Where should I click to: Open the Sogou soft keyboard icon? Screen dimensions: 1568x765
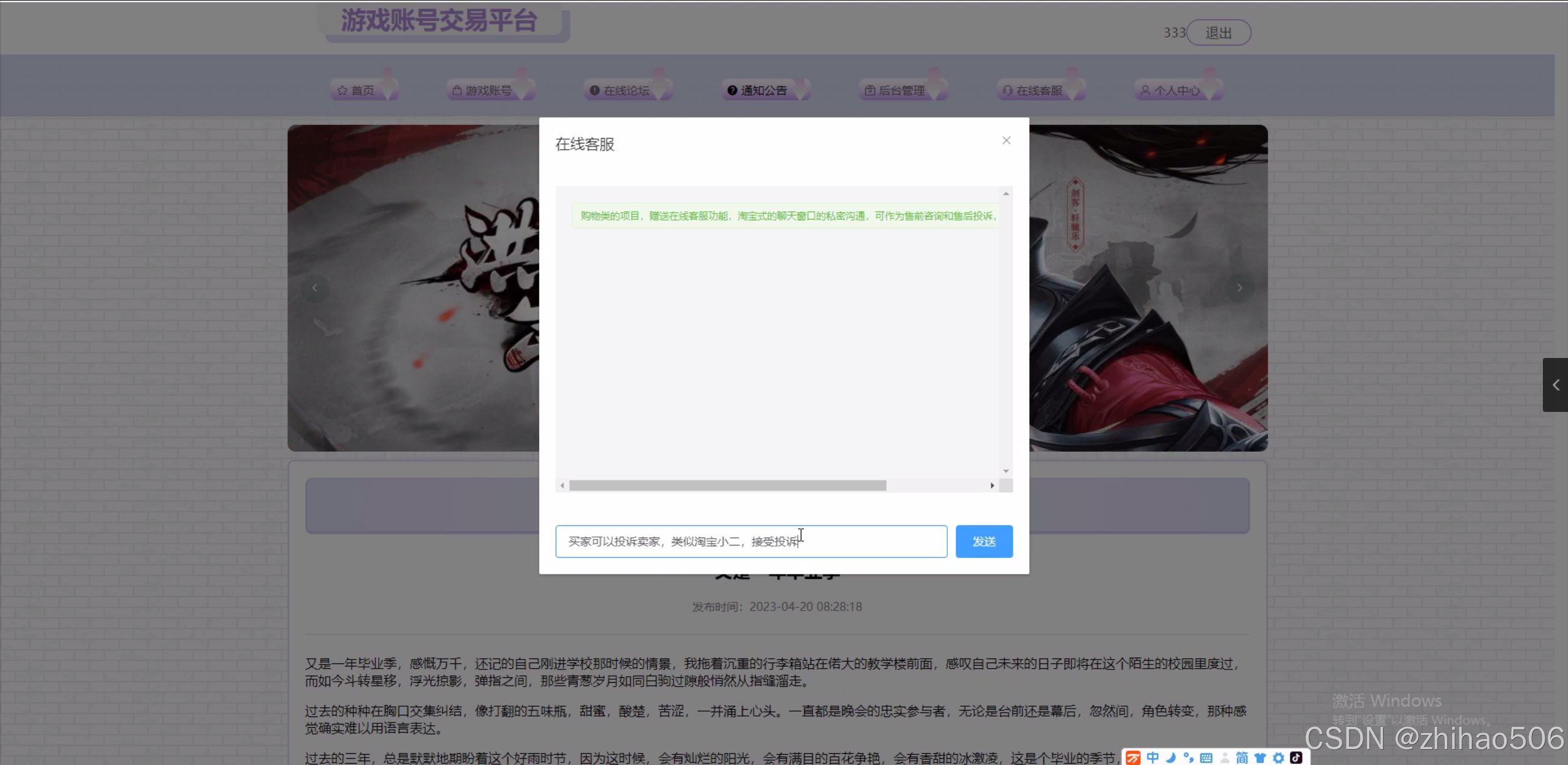(1206, 758)
